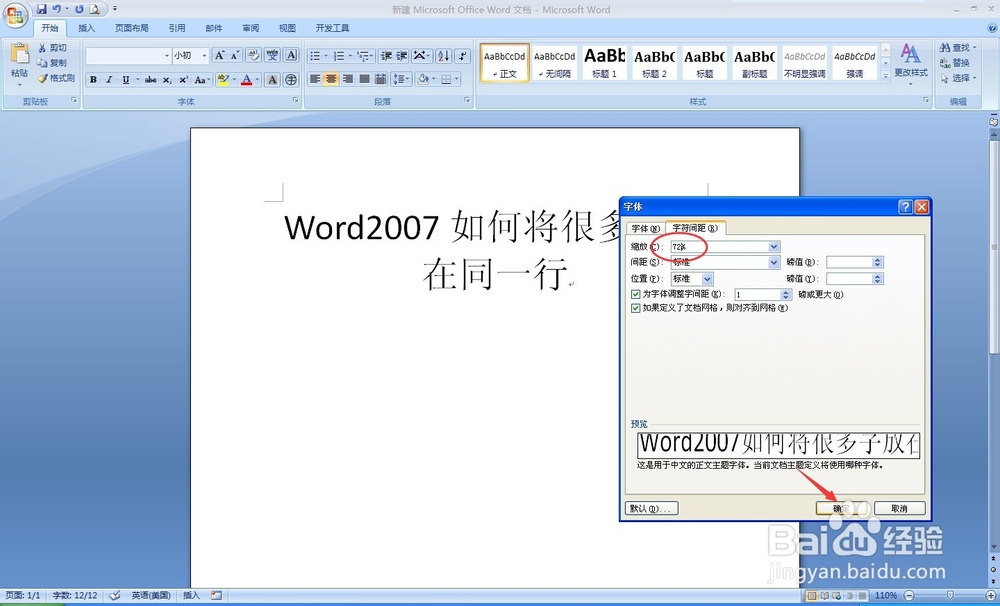Expand the Font group dialog launcher
The image size is (1000, 606).
tap(295, 100)
